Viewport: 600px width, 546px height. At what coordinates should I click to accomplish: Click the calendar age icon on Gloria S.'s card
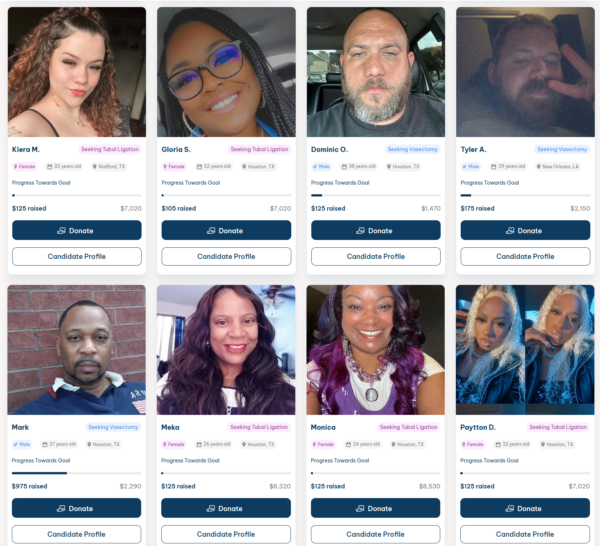(x=199, y=166)
